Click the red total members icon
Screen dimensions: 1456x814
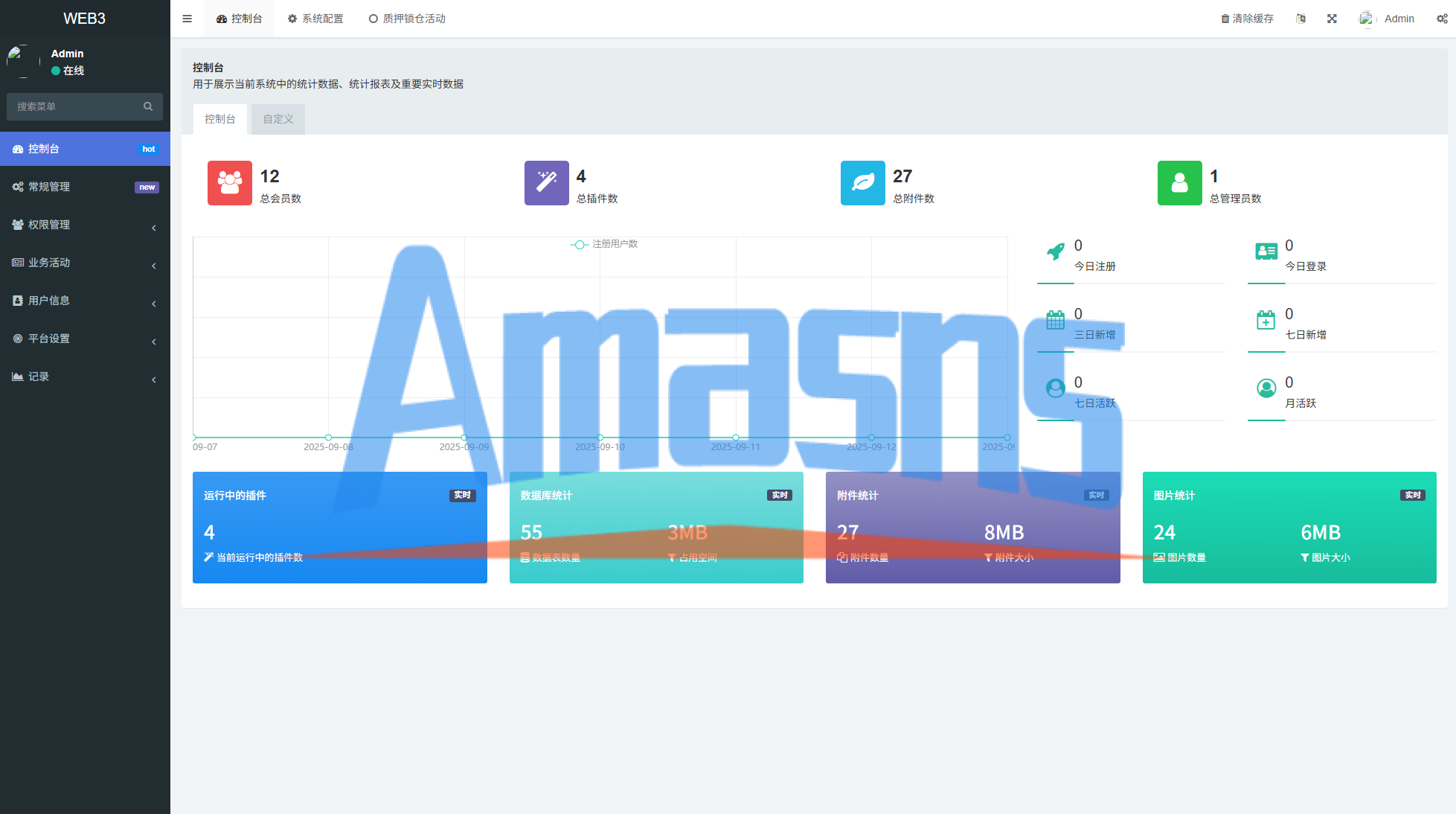229,183
